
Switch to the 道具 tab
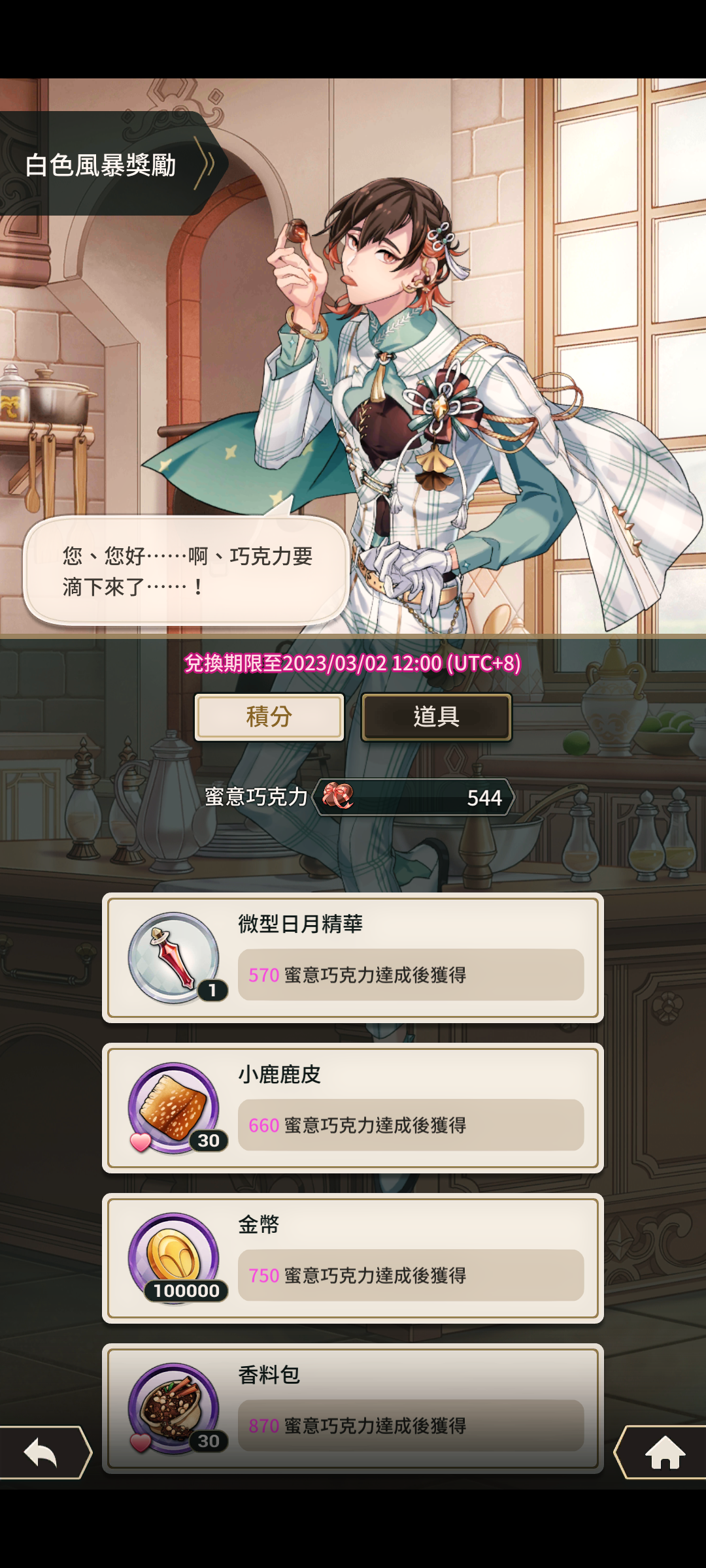coord(437,717)
